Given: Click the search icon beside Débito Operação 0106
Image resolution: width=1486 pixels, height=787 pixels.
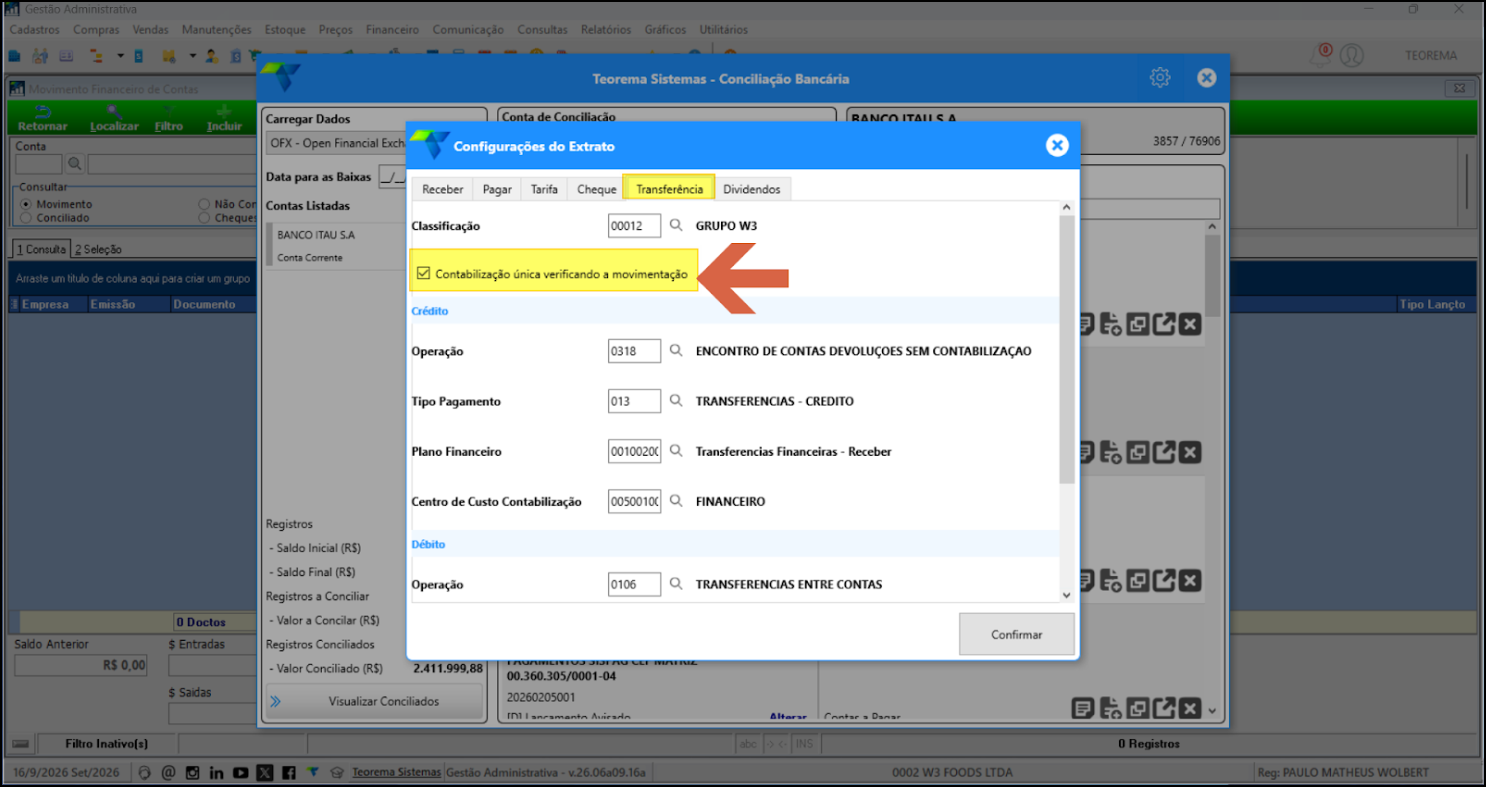Looking at the screenshot, I should 676,584.
